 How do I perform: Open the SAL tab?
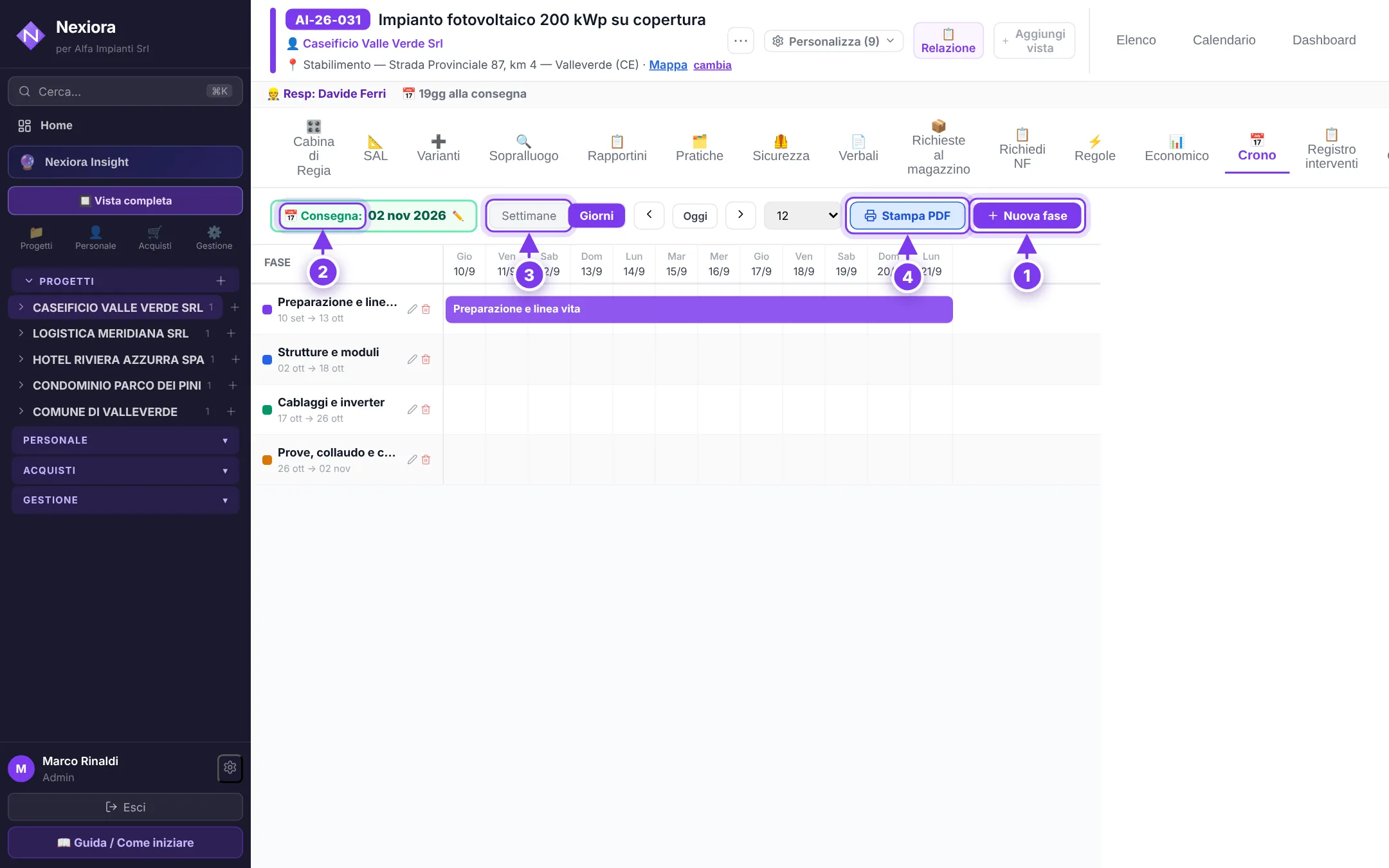(x=376, y=149)
